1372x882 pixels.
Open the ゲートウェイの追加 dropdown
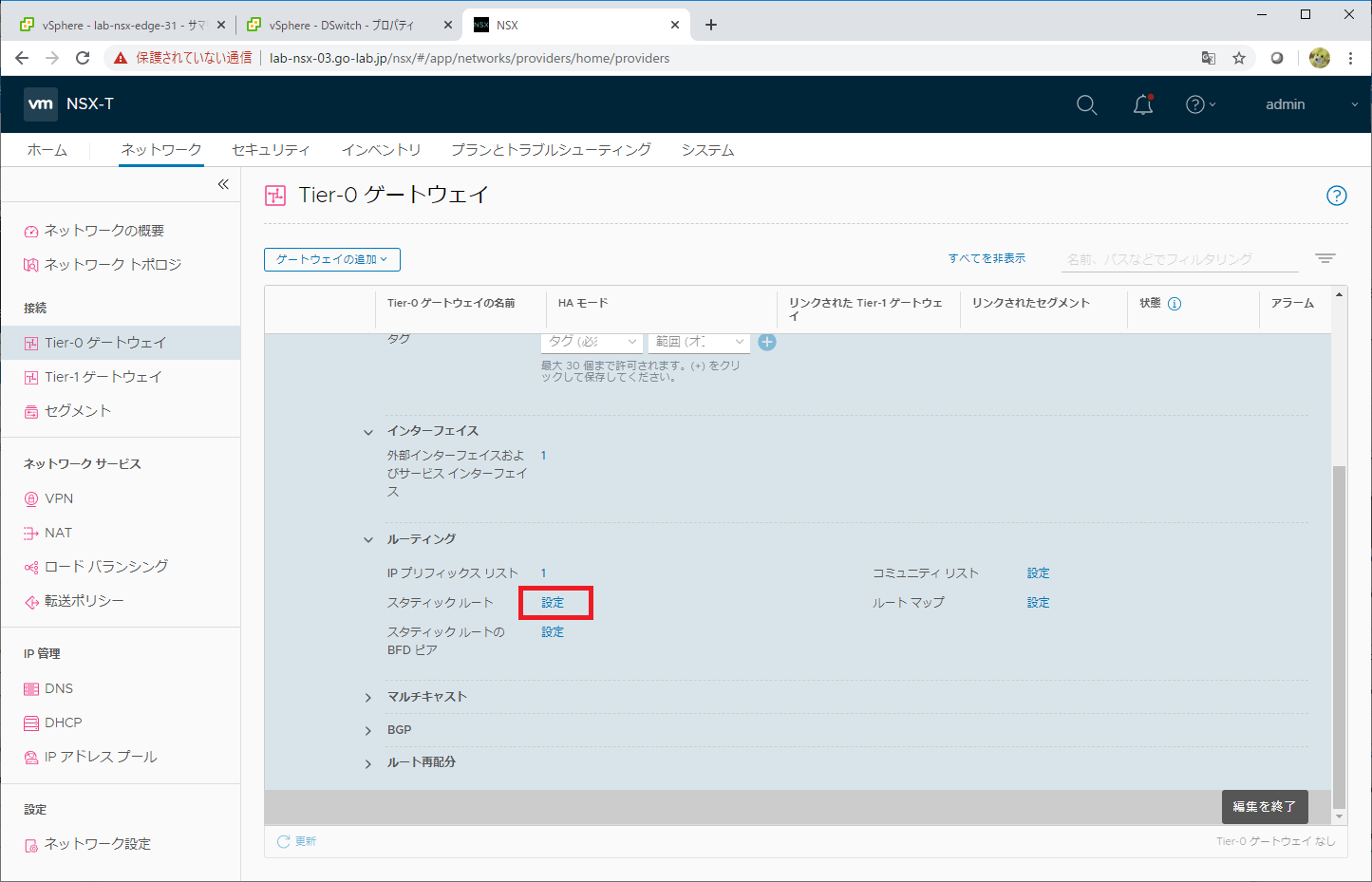tap(332, 259)
